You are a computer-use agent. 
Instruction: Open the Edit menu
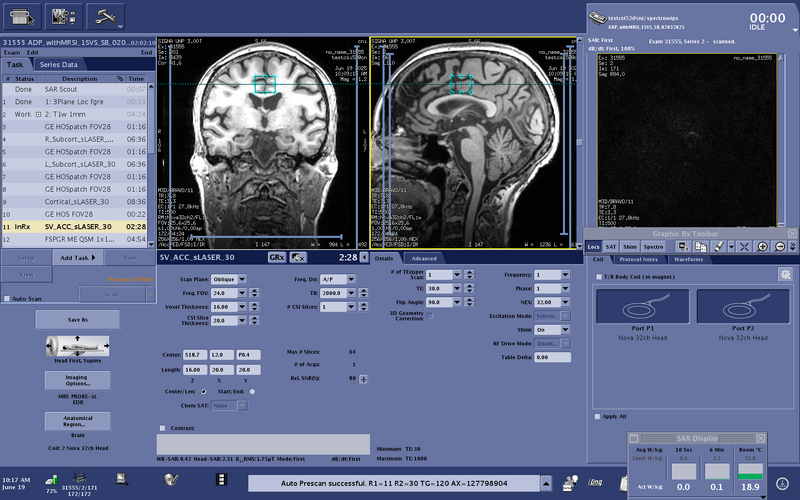click(33, 53)
